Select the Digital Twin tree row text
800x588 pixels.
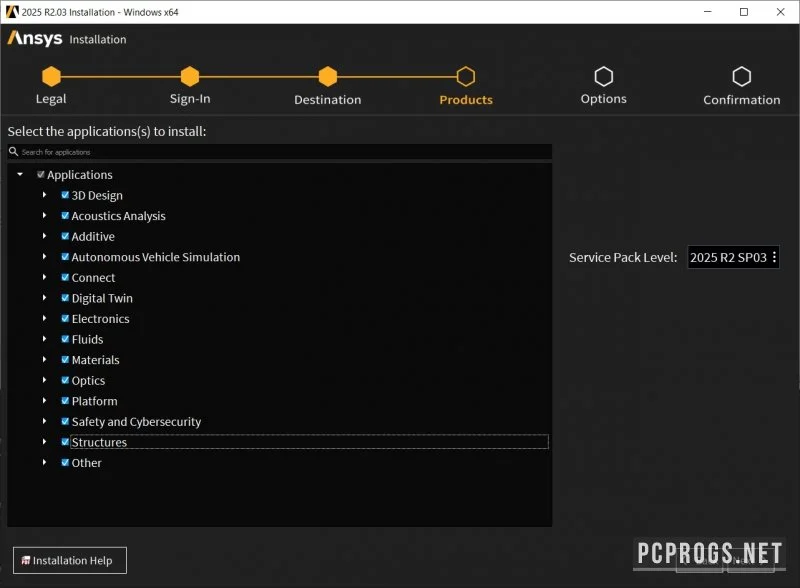[102, 298]
